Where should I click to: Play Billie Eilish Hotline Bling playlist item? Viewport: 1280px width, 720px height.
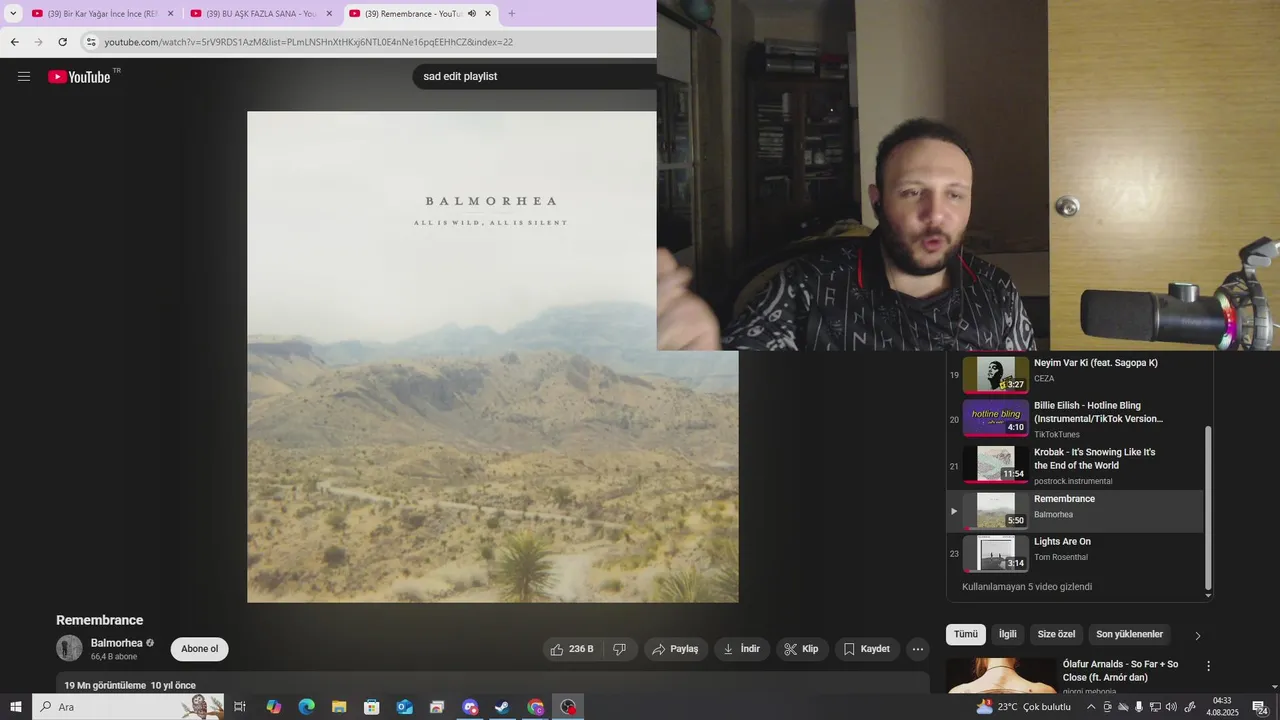(x=1075, y=419)
